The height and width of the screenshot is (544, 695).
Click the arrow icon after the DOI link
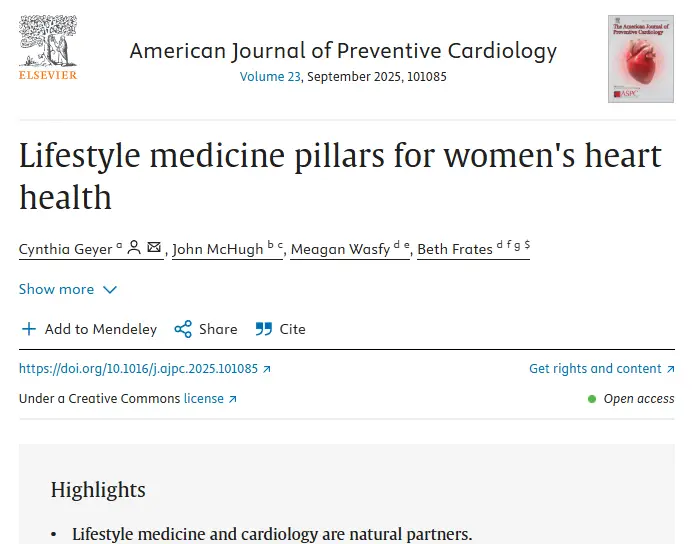coord(267,369)
